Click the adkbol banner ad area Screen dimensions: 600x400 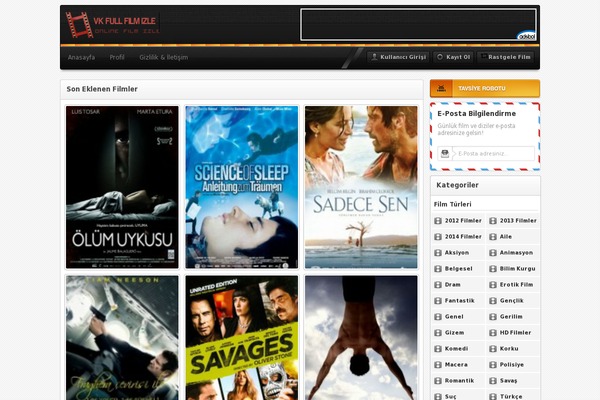418,25
